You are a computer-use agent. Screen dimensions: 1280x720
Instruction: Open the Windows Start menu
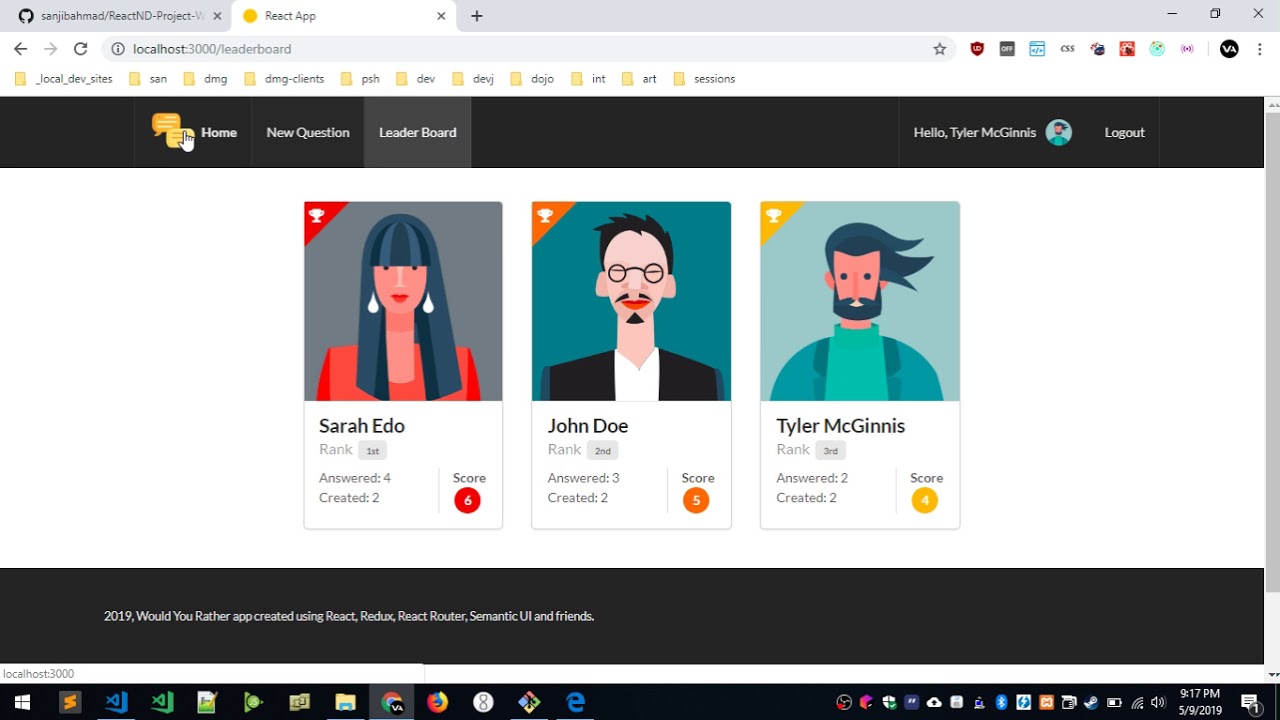[22, 702]
